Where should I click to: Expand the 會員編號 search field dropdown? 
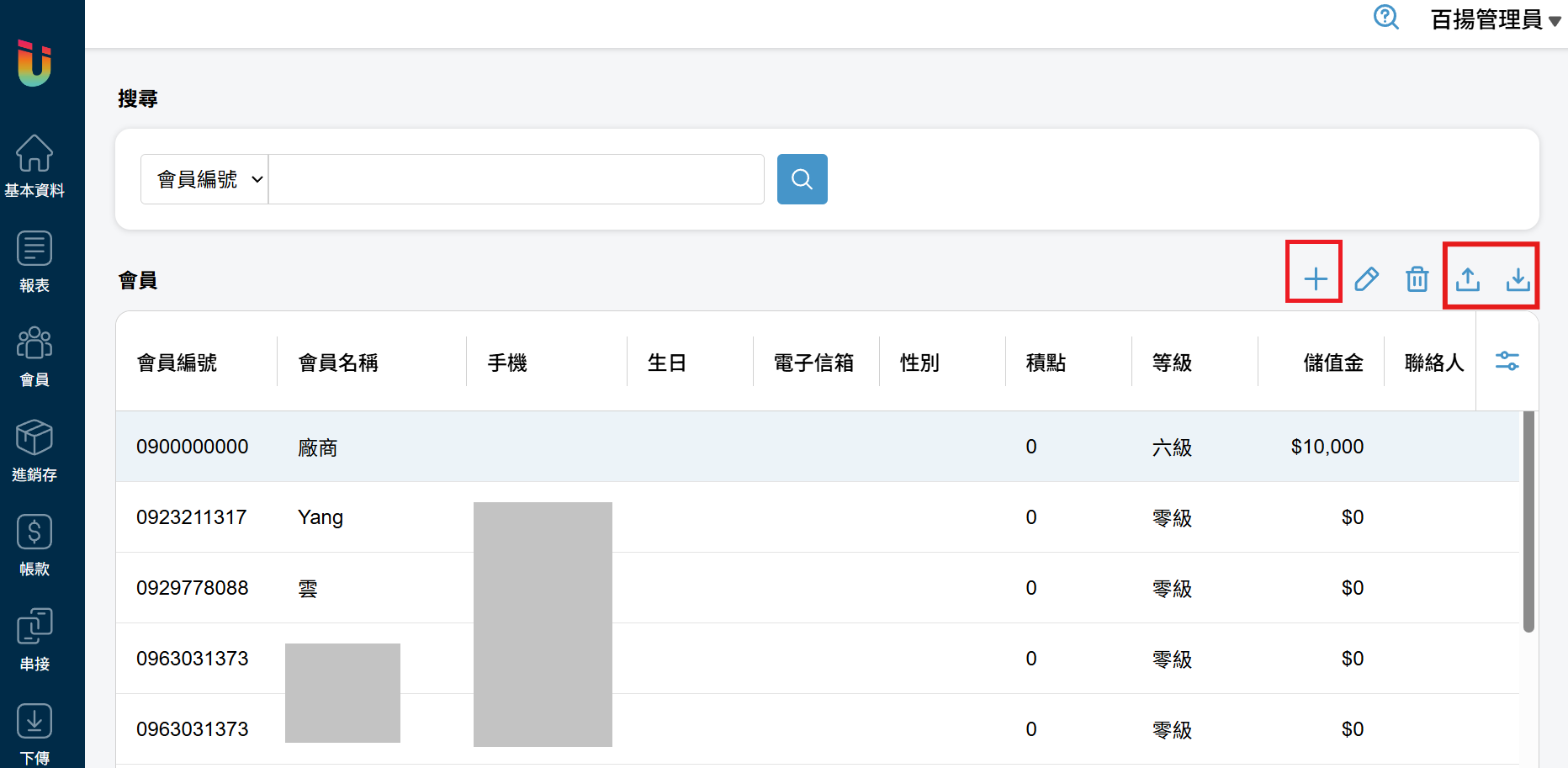204,179
